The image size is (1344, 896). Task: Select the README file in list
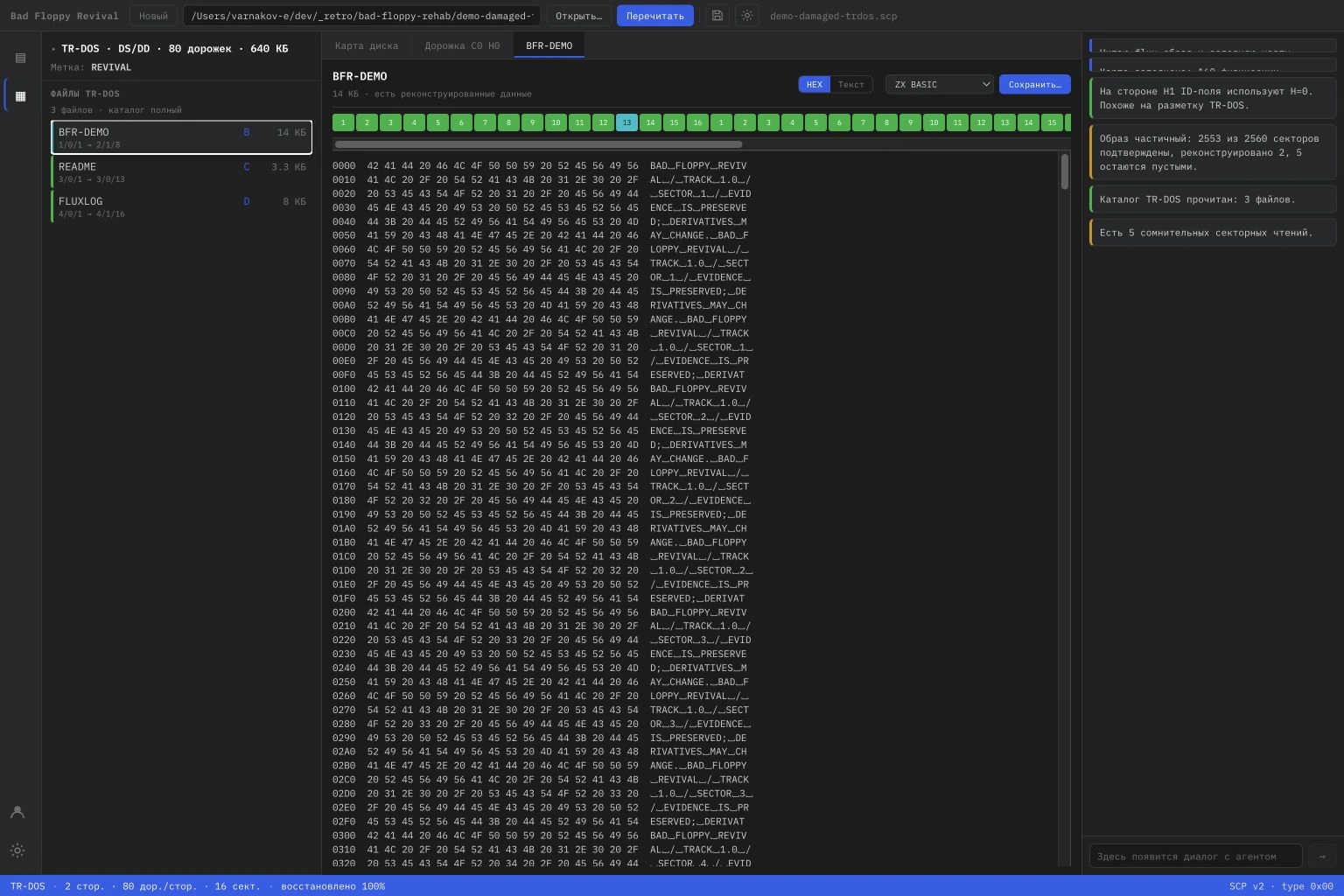pyautogui.click(x=181, y=171)
